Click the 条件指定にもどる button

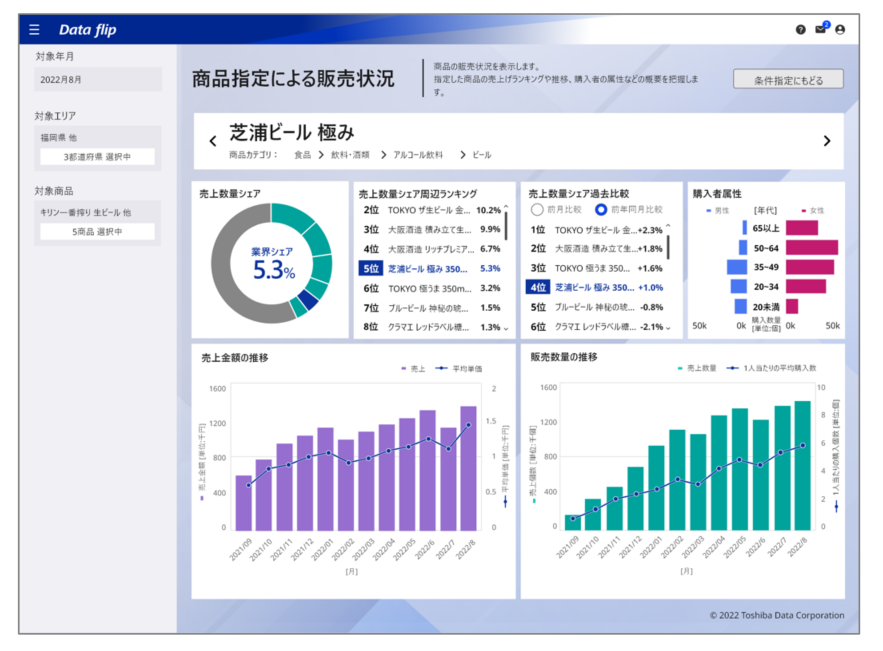[x=788, y=79]
